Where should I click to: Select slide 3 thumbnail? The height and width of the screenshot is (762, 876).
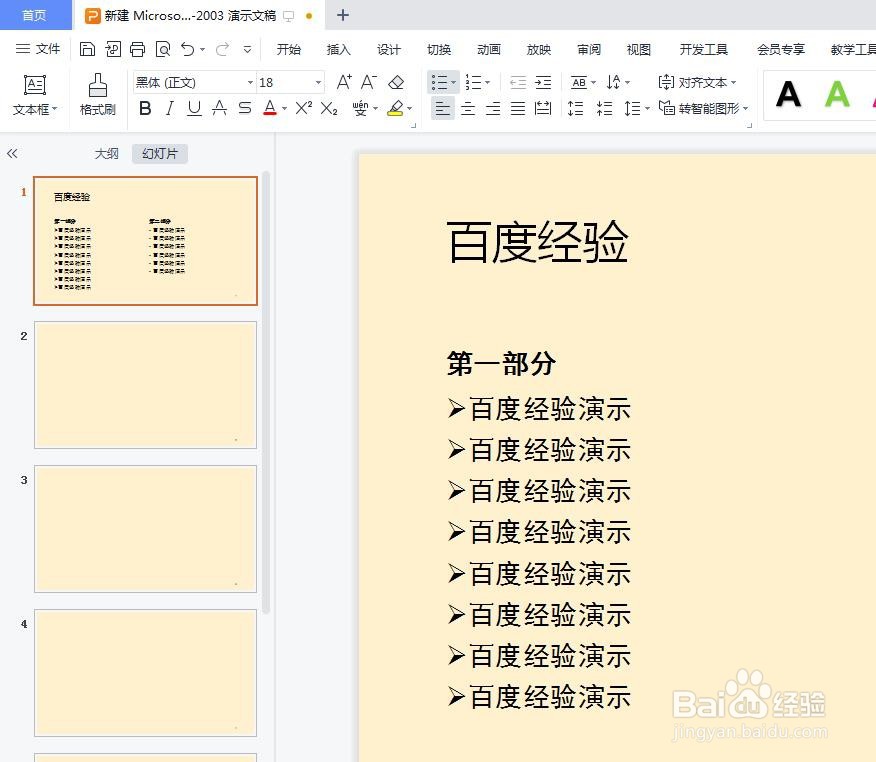pyautogui.click(x=146, y=528)
